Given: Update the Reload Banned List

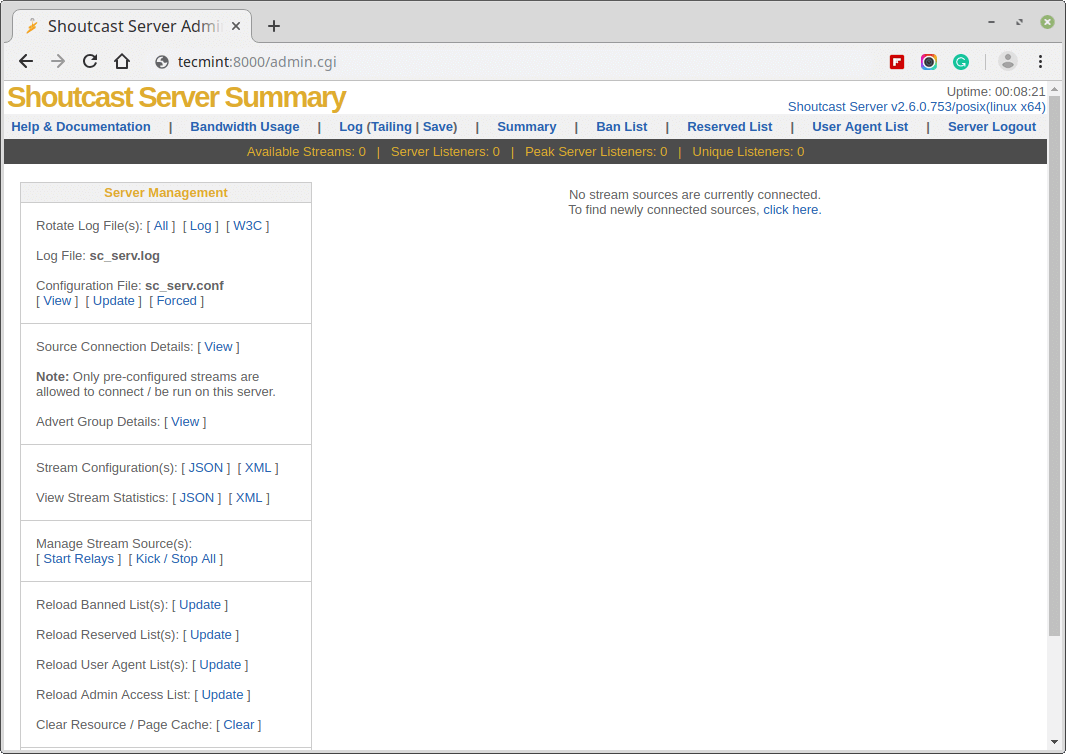Looking at the screenshot, I should pos(200,605).
